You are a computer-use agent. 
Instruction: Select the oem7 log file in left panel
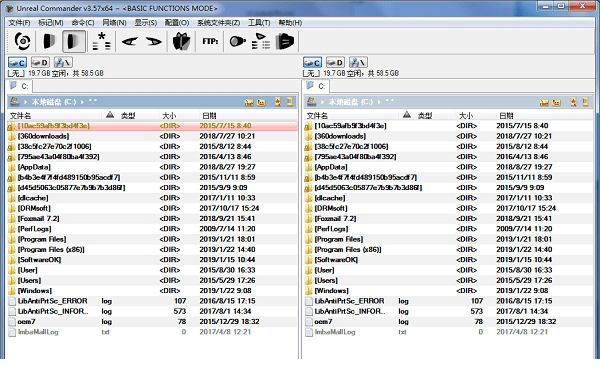(152, 322)
